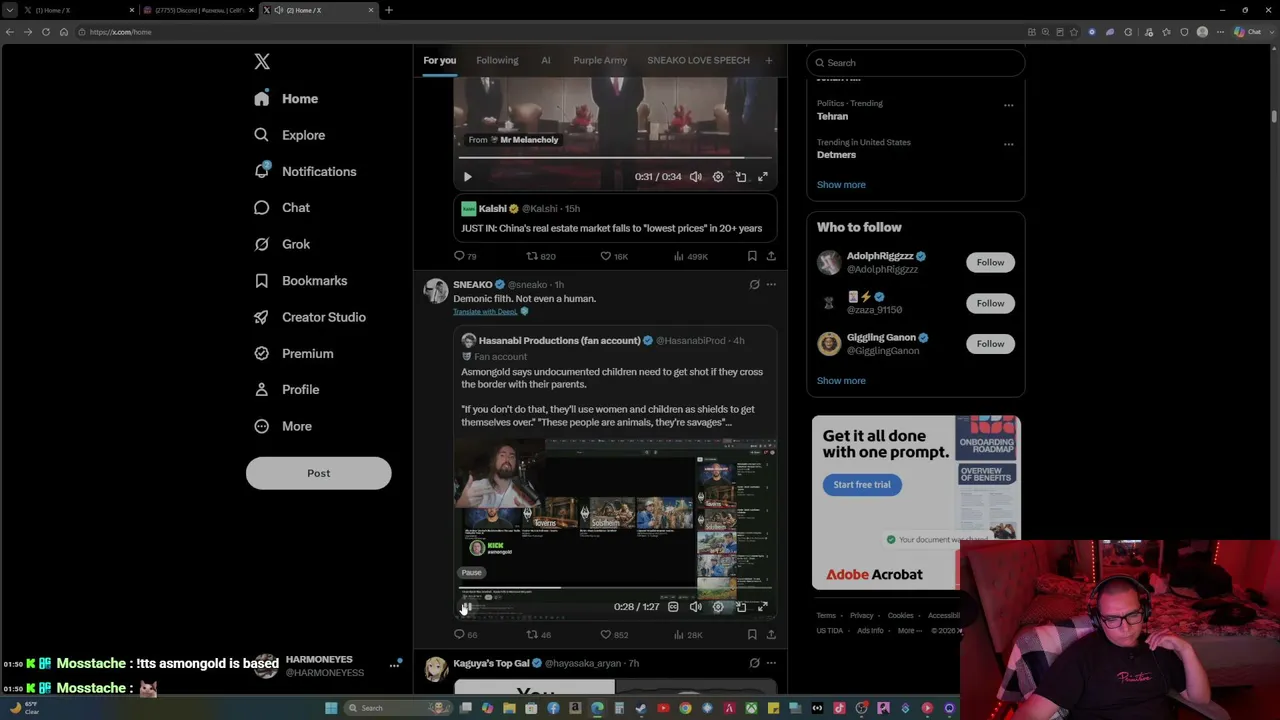Open Chat from the sidebar
The height and width of the screenshot is (720, 1280).
tap(282, 208)
